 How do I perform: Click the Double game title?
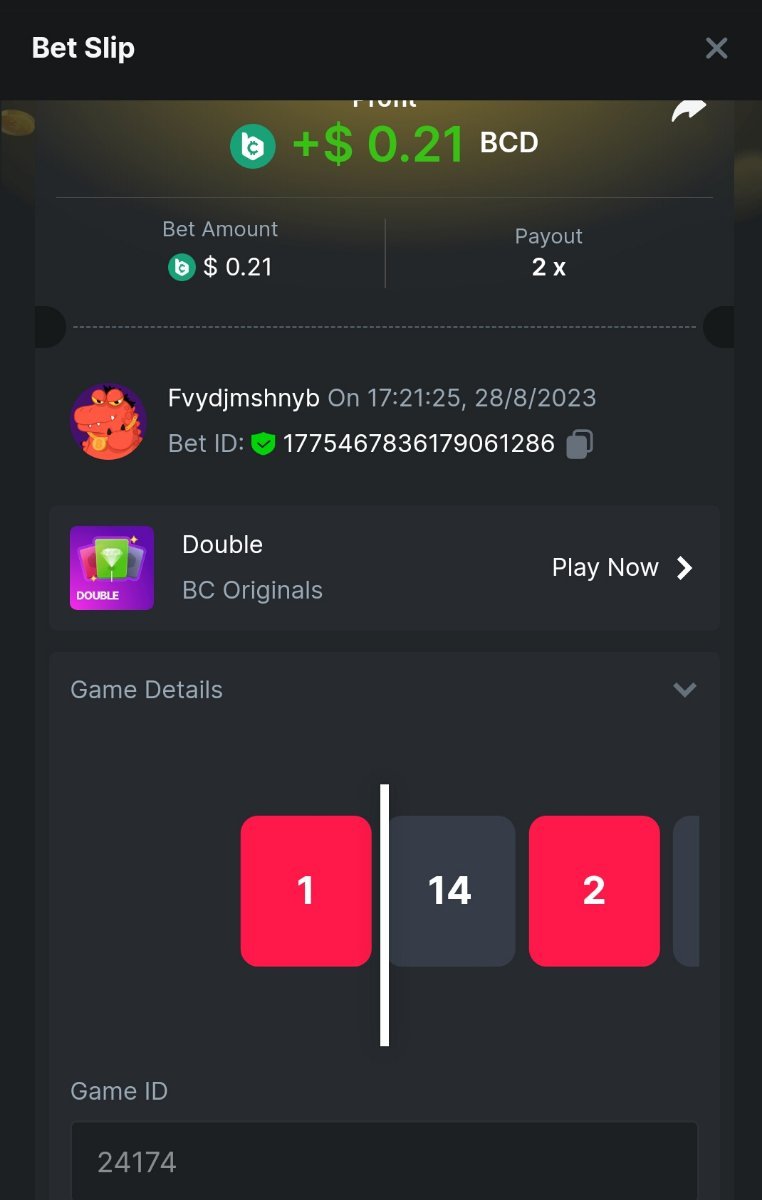(x=223, y=545)
